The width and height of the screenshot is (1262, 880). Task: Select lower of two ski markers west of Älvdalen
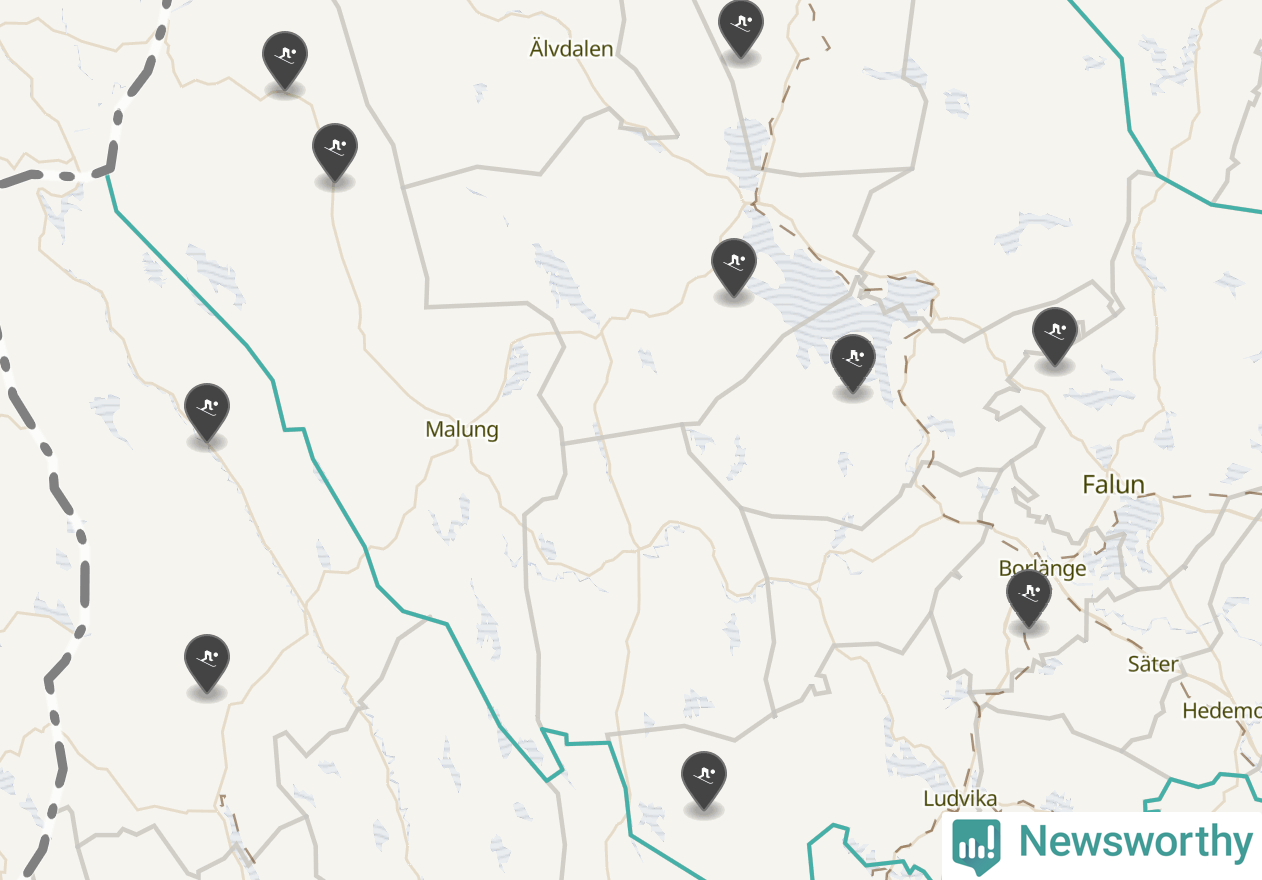(335, 149)
